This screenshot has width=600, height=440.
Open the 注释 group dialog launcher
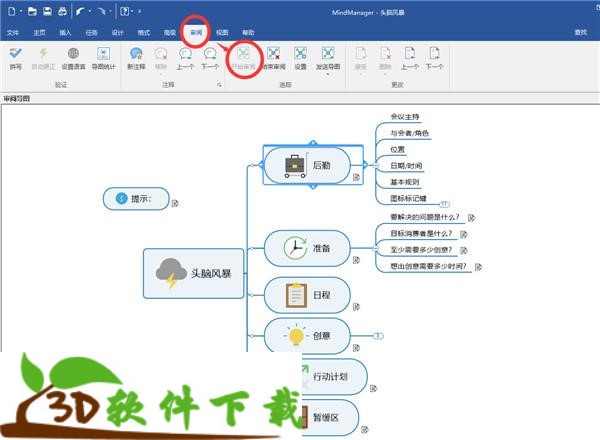click(219, 85)
